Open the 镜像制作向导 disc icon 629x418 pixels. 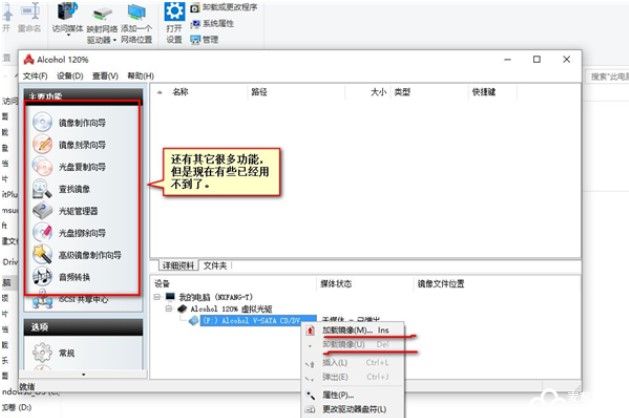click(x=42, y=122)
